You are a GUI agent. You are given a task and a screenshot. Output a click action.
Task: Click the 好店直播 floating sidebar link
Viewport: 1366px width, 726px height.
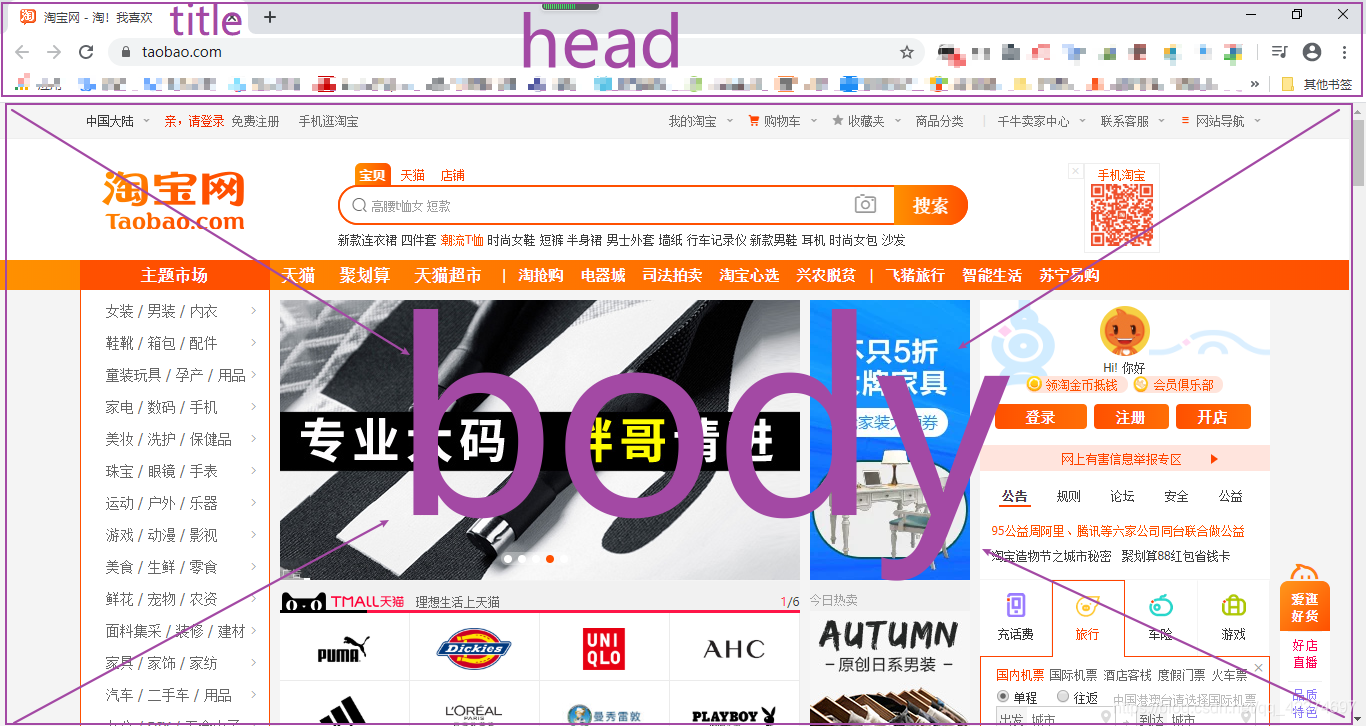coord(1305,653)
